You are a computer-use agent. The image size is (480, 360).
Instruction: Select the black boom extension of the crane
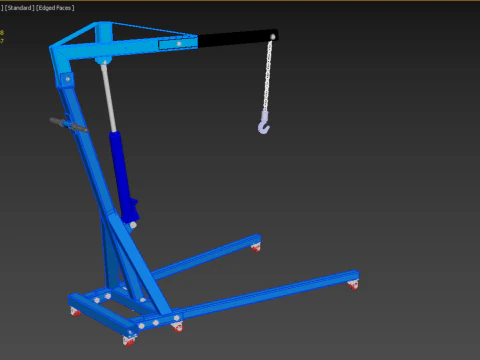point(238,38)
